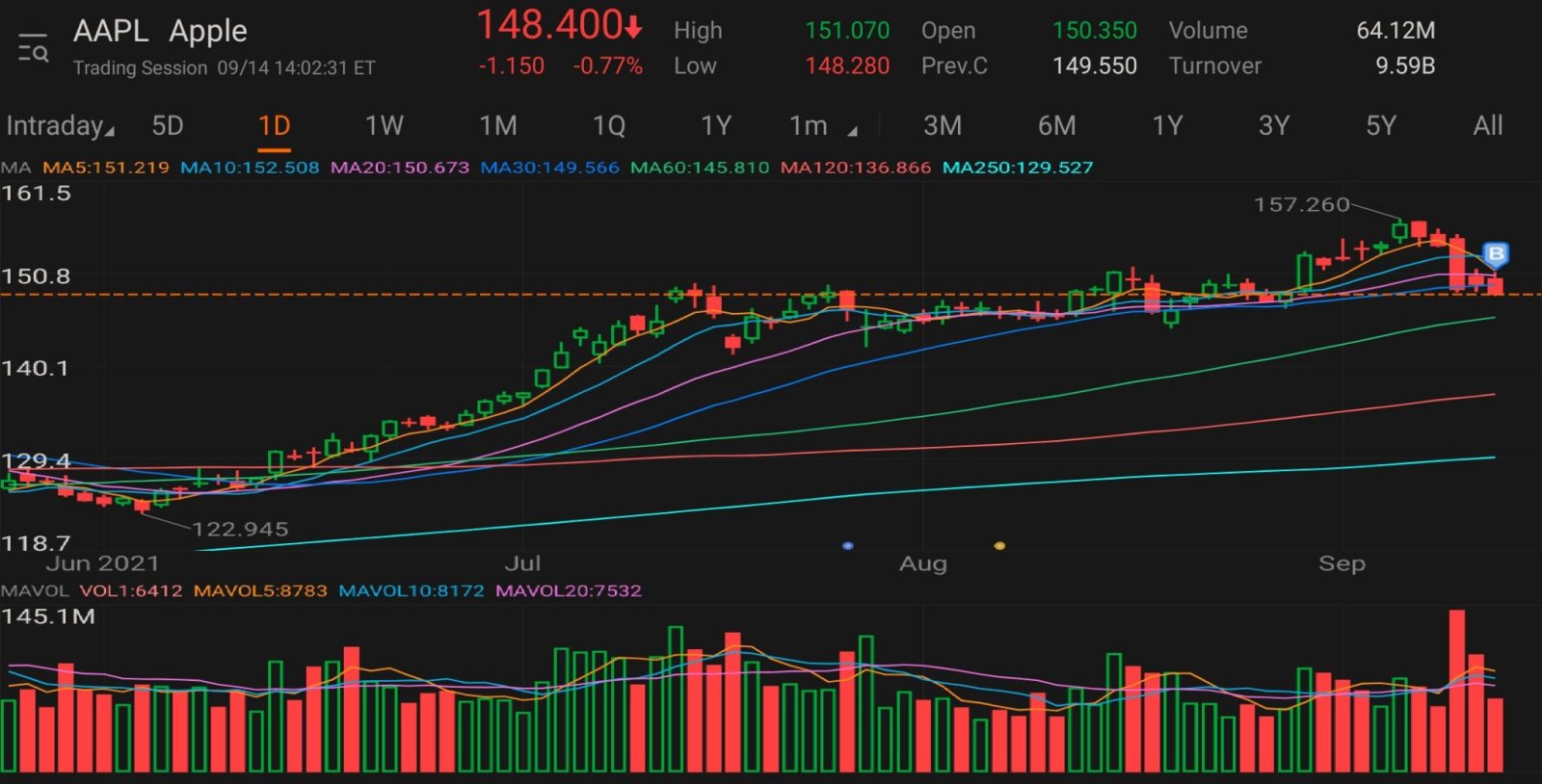
Task: Click the MAVOL indicator settings label
Action: 35,591
